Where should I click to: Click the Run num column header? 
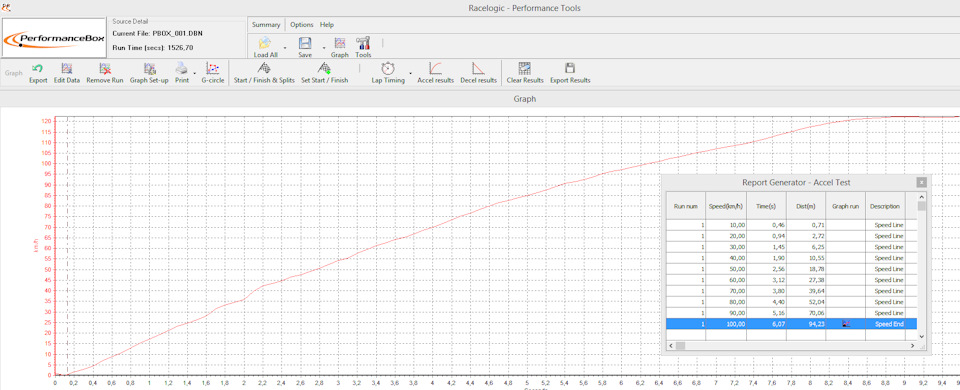tap(686, 206)
